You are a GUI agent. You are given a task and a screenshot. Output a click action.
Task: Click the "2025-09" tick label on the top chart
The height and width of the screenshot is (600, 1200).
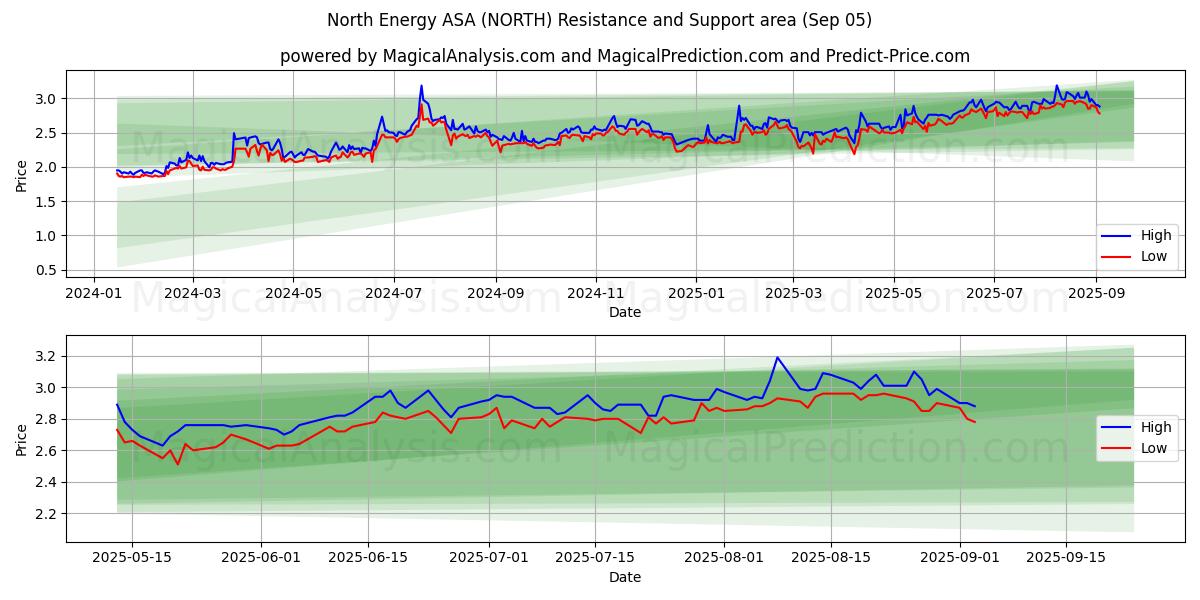pos(1096,293)
